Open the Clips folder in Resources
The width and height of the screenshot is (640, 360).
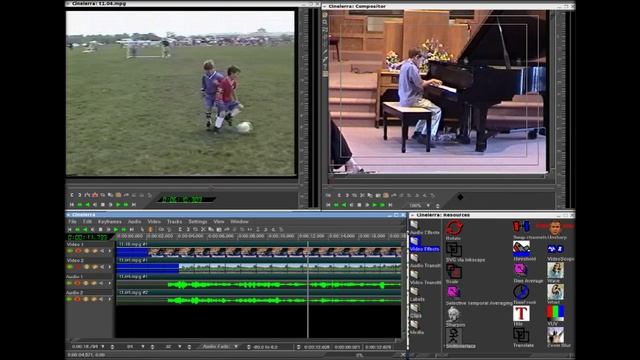pyautogui.click(x=415, y=308)
